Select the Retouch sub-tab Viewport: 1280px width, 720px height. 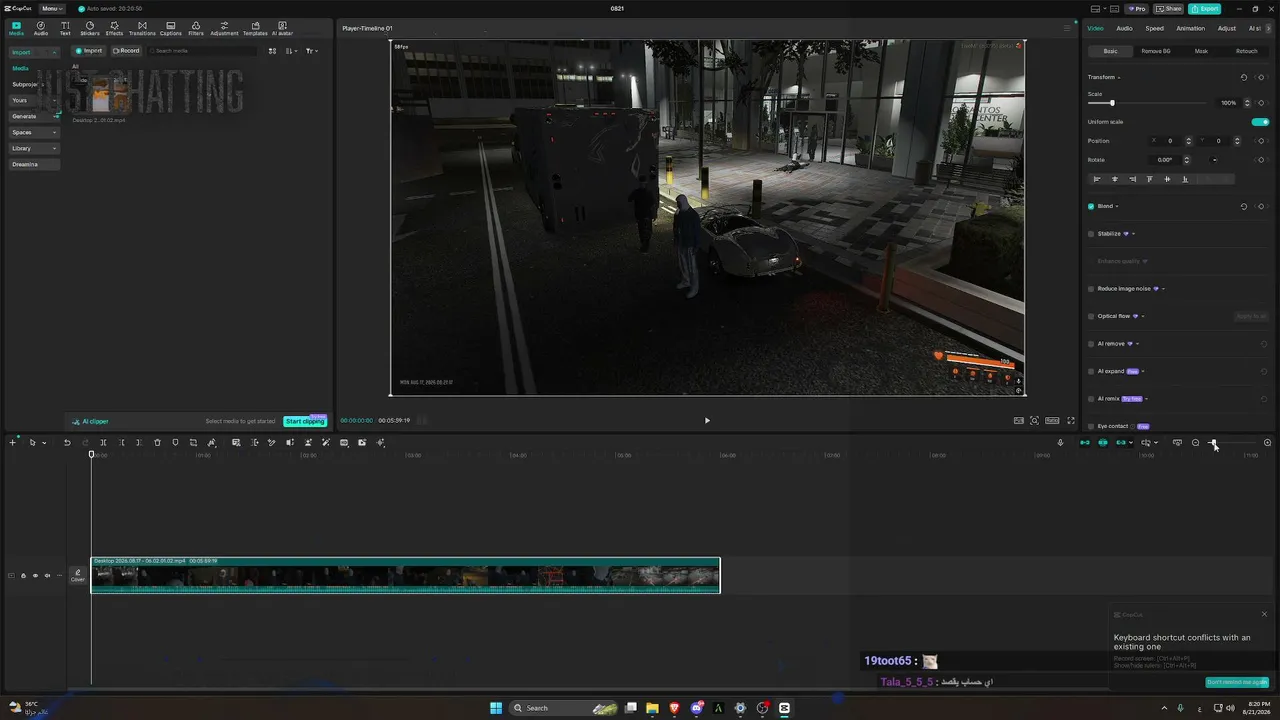click(x=1246, y=51)
